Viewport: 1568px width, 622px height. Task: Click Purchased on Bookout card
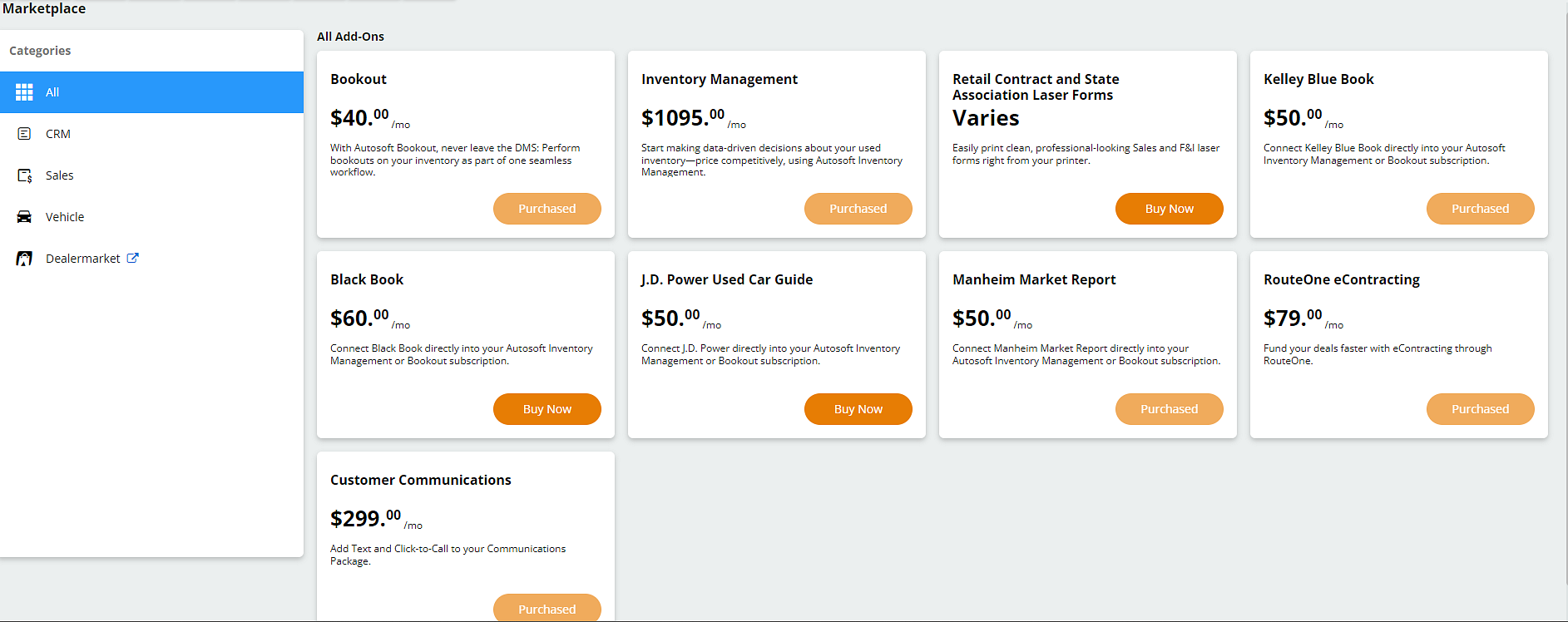pos(547,208)
